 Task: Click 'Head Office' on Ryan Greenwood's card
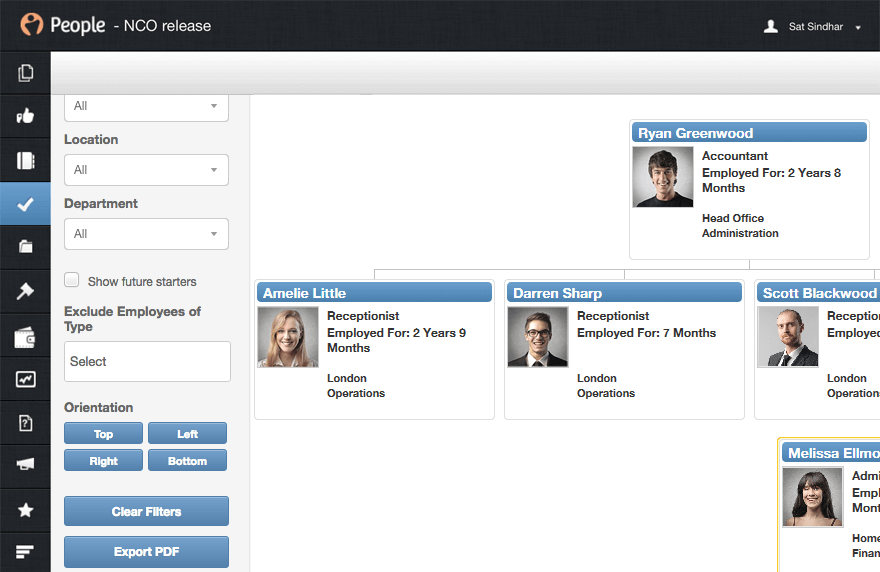click(x=732, y=218)
